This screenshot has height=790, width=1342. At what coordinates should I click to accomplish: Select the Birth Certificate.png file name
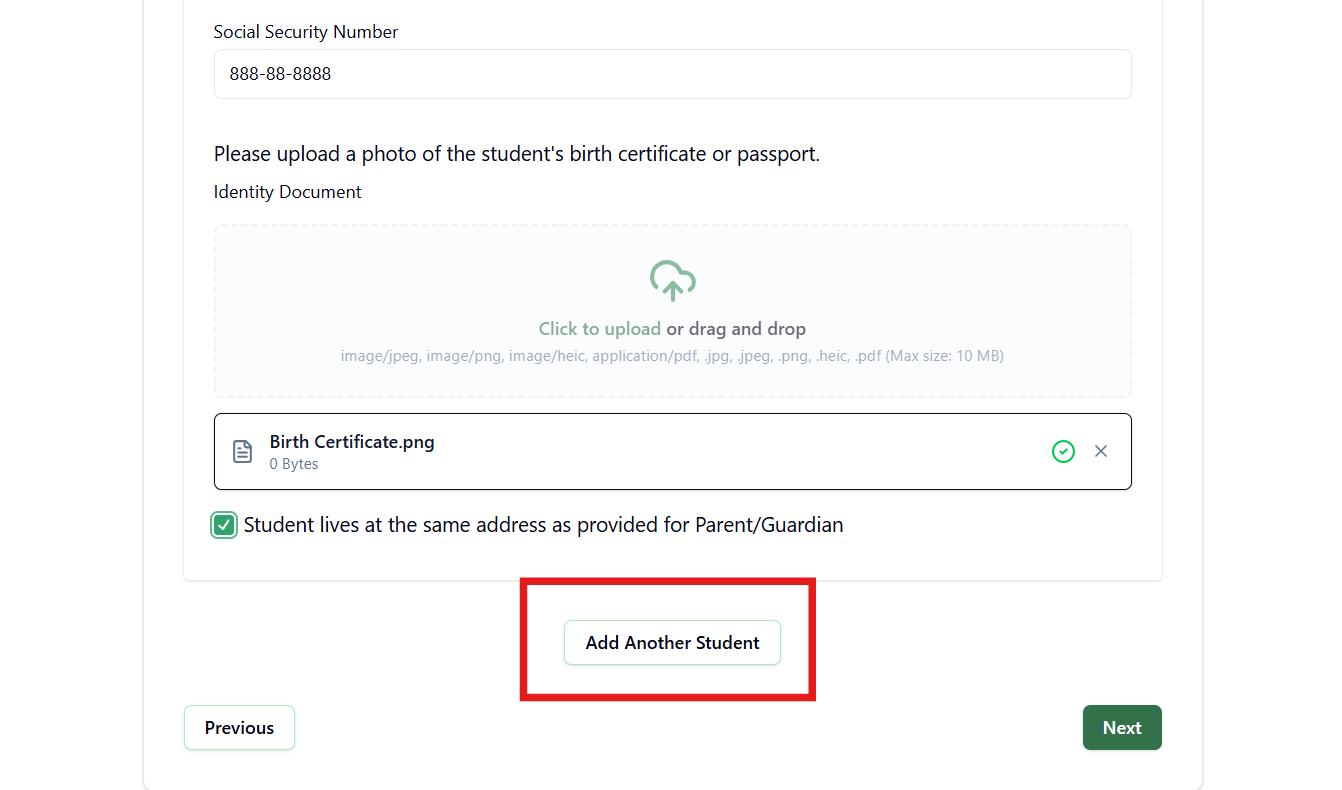click(x=352, y=442)
